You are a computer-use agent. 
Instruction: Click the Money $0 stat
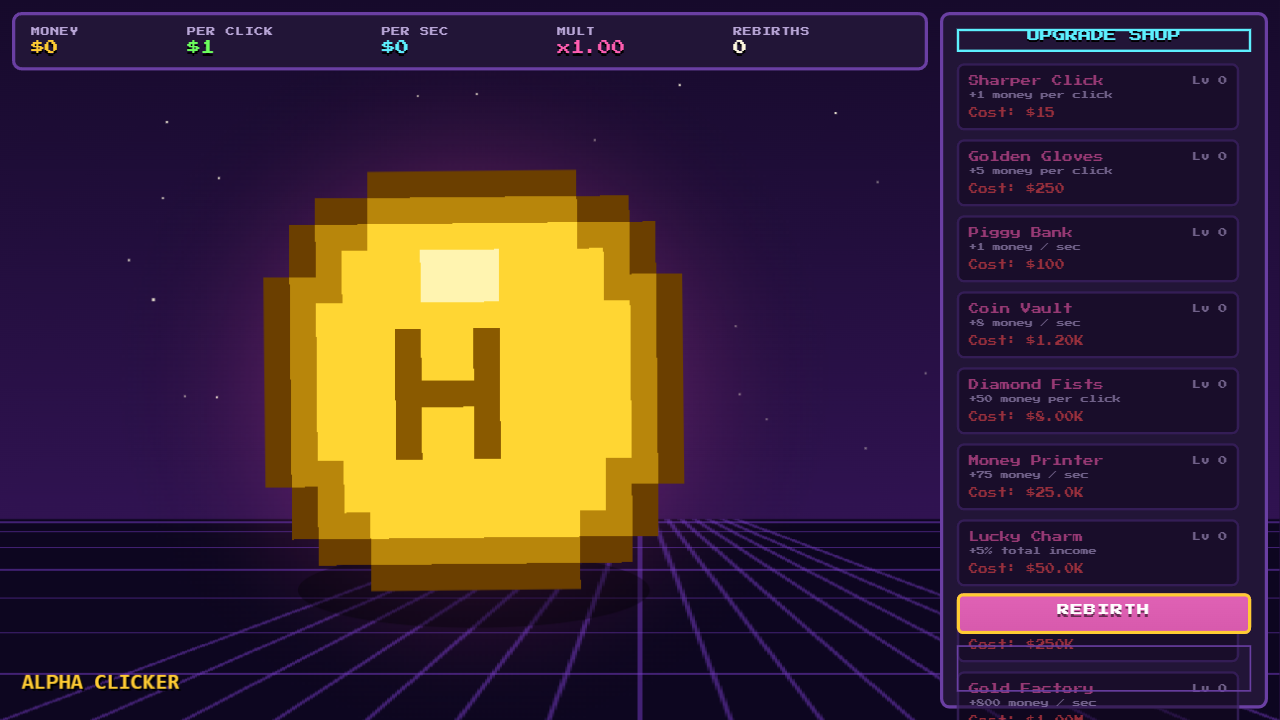pyautogui.click(x=54, y=40)
